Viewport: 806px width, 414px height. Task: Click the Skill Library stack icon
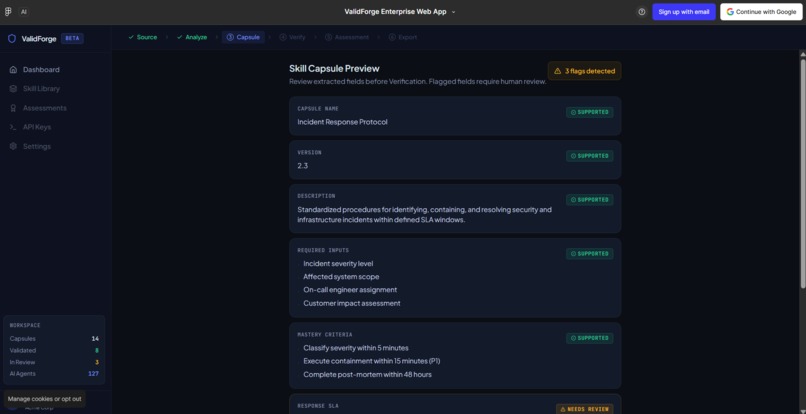point(13,89)
